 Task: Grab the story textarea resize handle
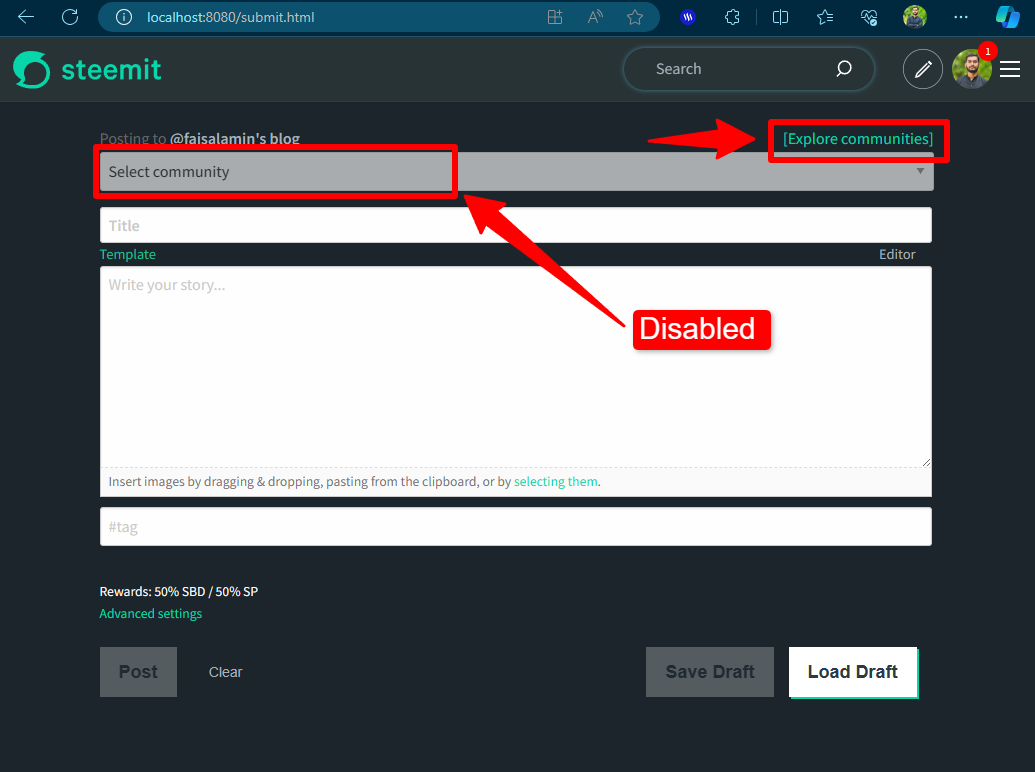[x=926, y=462]
